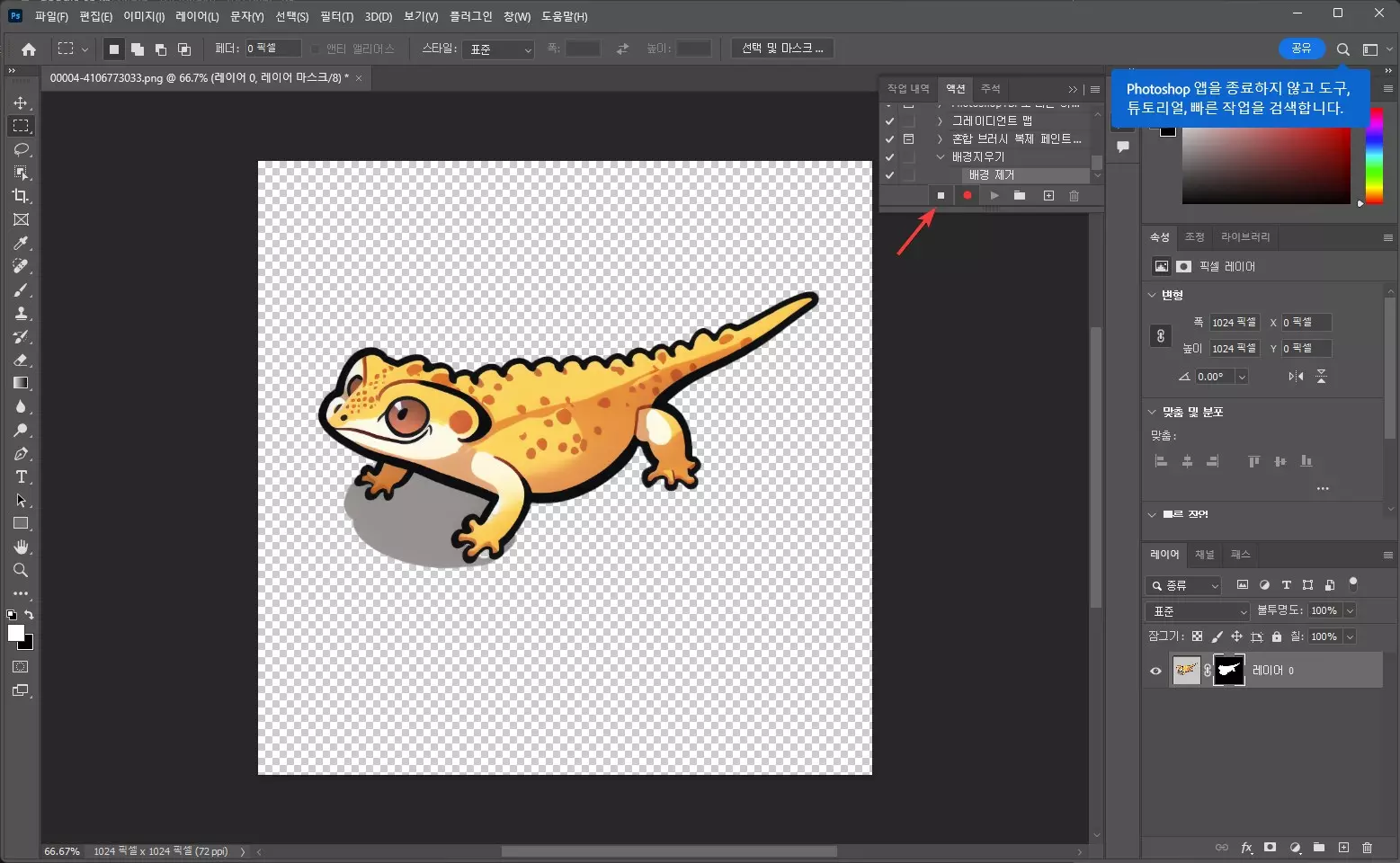1400x863 pixels.
Task: Select the Eraser tool
Action: [21, 360]
